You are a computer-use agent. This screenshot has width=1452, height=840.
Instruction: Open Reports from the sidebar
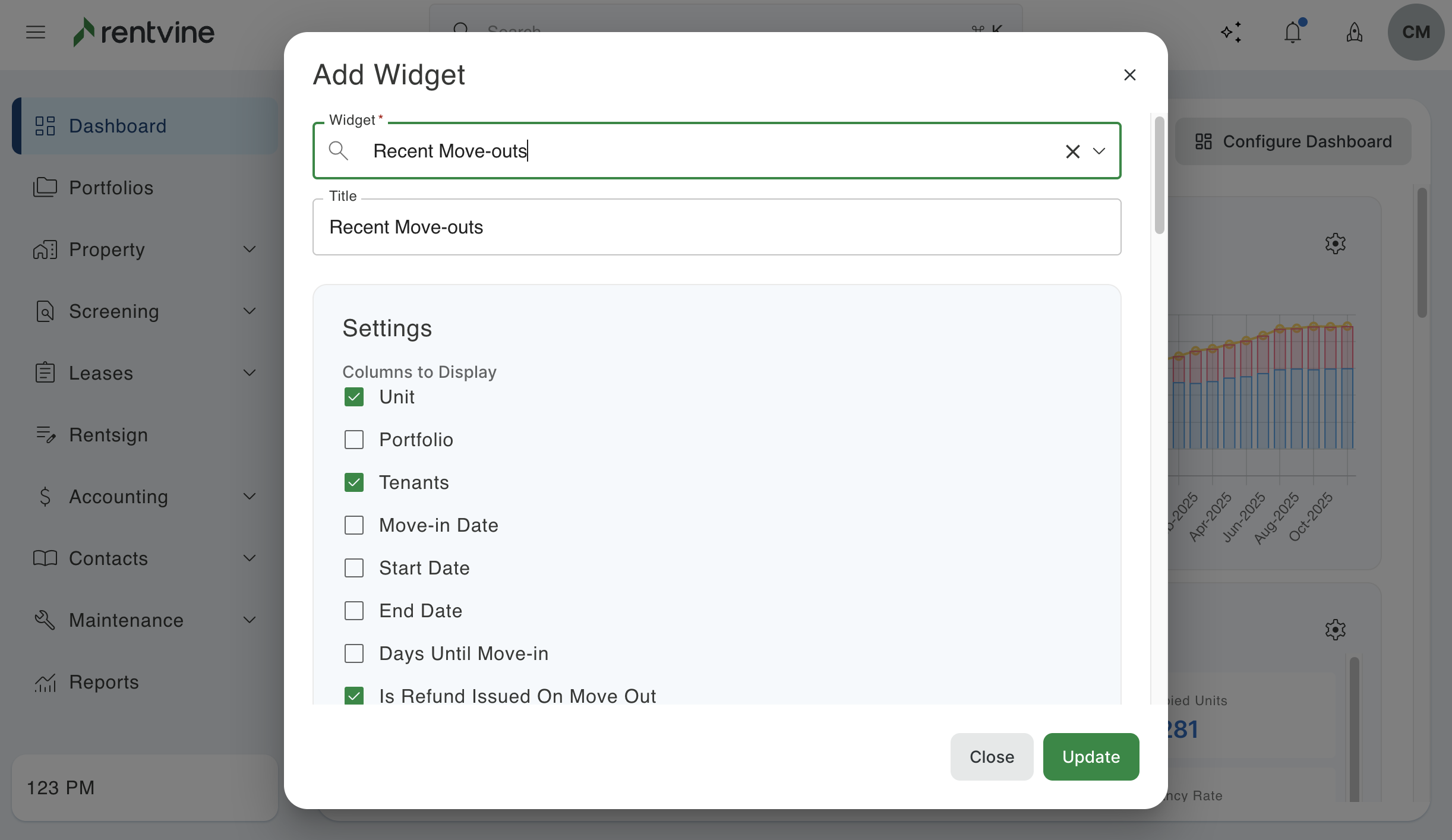click(x=104, y=682)
